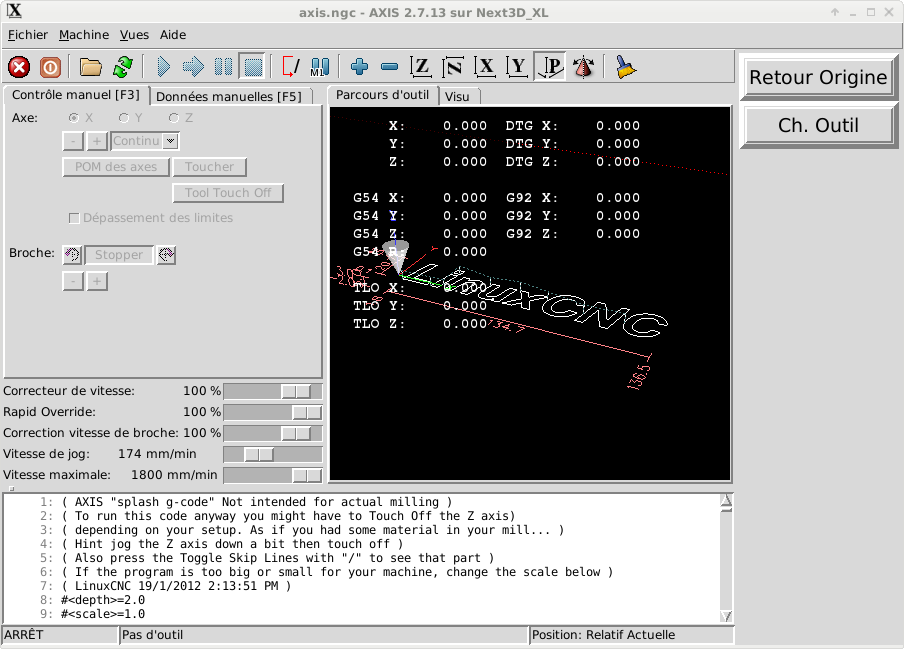
Task: Click the Position: Relatif Actuelle status field
Action: click(x=631, y=635)
